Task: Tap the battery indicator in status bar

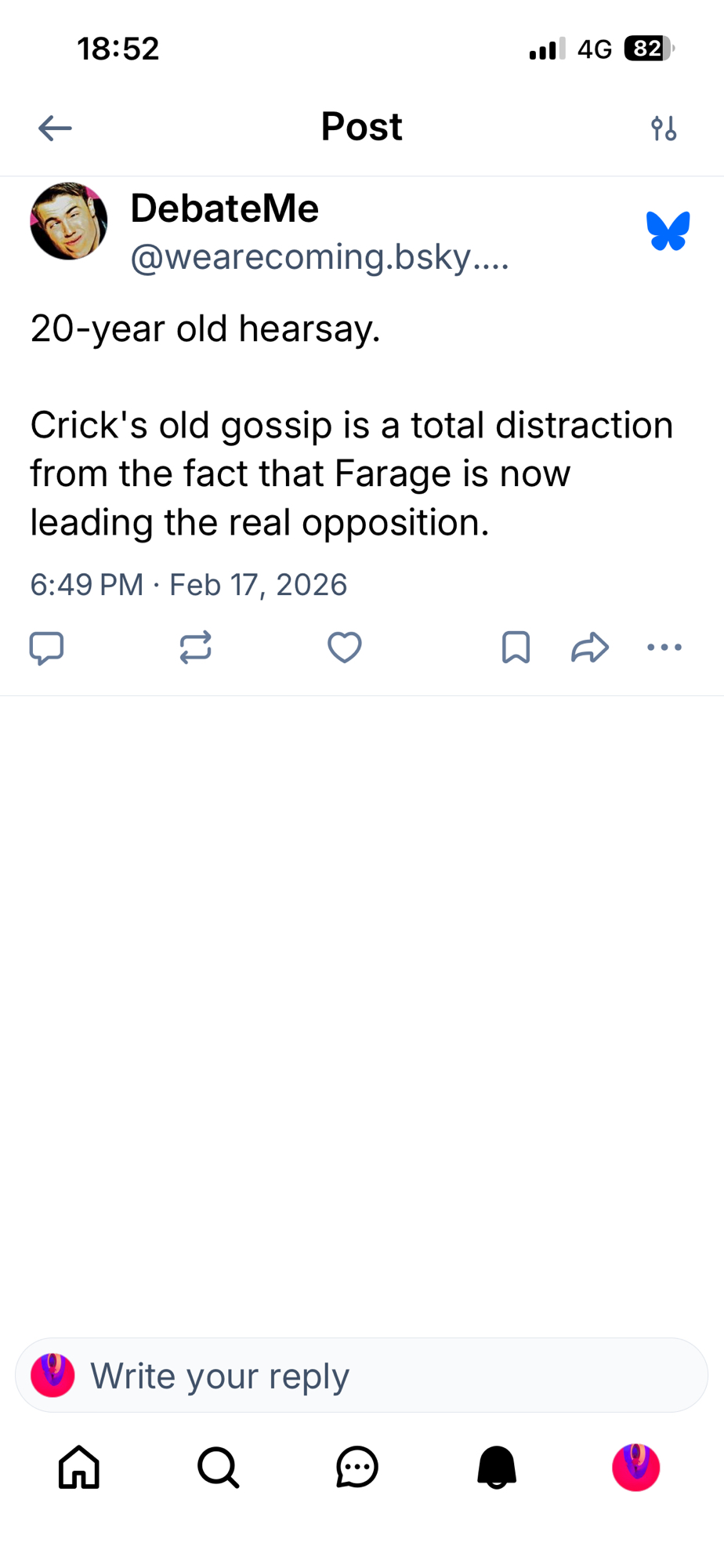Action: click(648, 49)
